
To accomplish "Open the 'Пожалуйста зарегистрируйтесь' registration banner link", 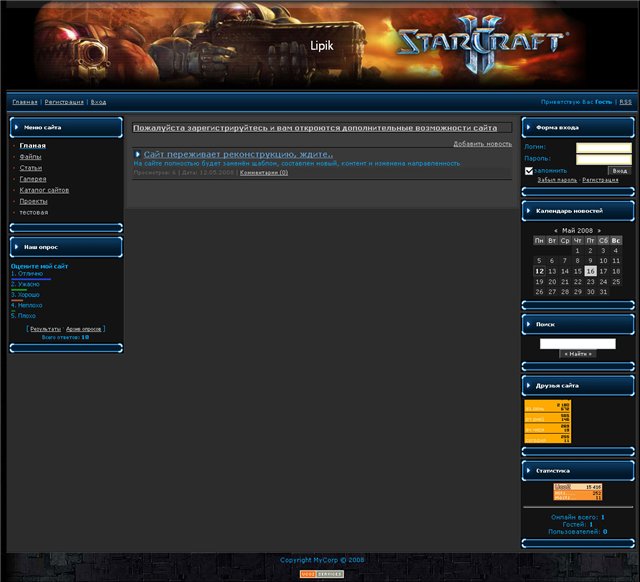I will [x=315, y=128].
